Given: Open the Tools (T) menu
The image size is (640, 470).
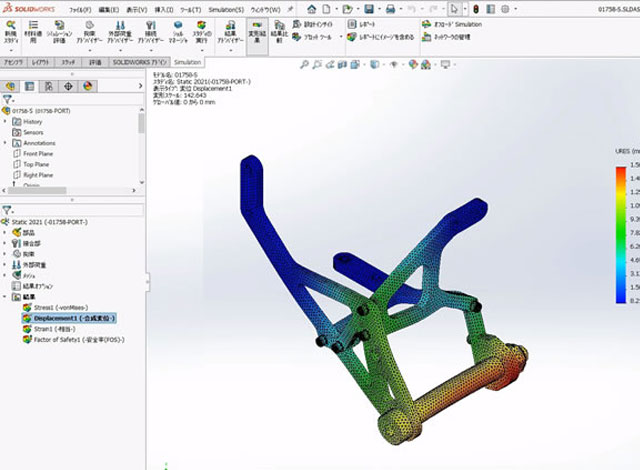Looking at the screenshot, I should tap(191, 9).
